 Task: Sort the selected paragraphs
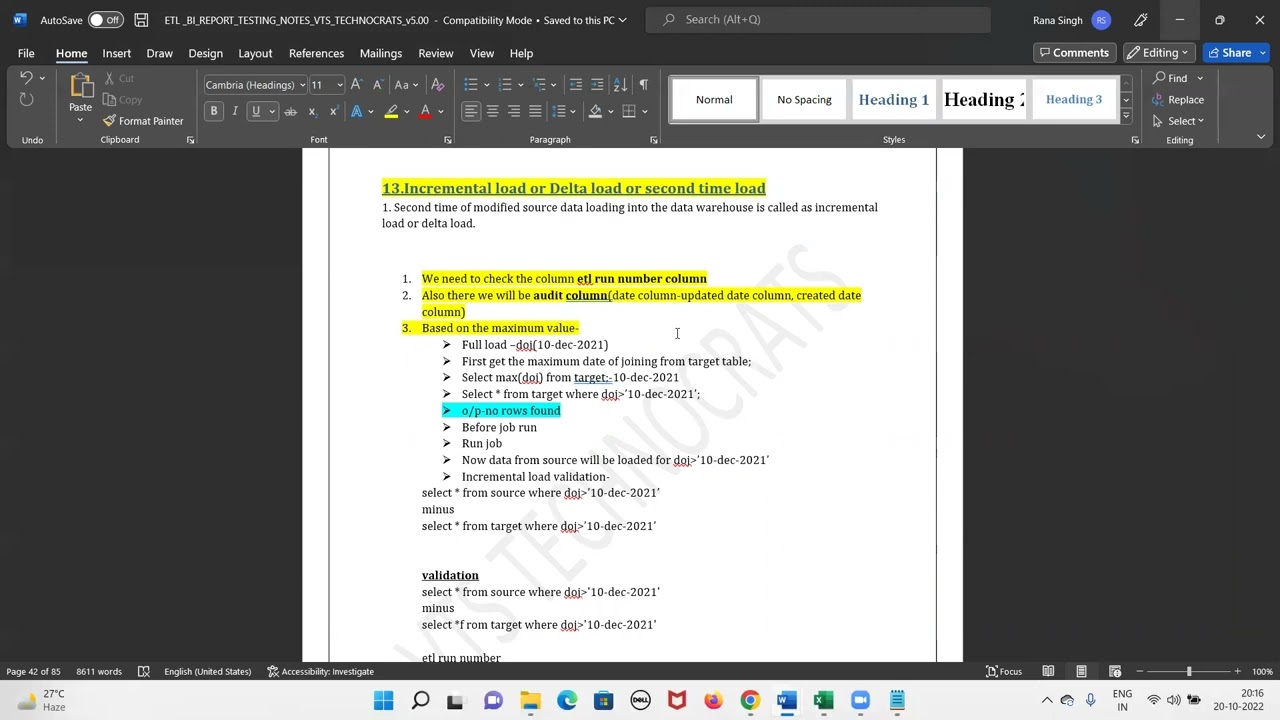[x=620, y=85]
